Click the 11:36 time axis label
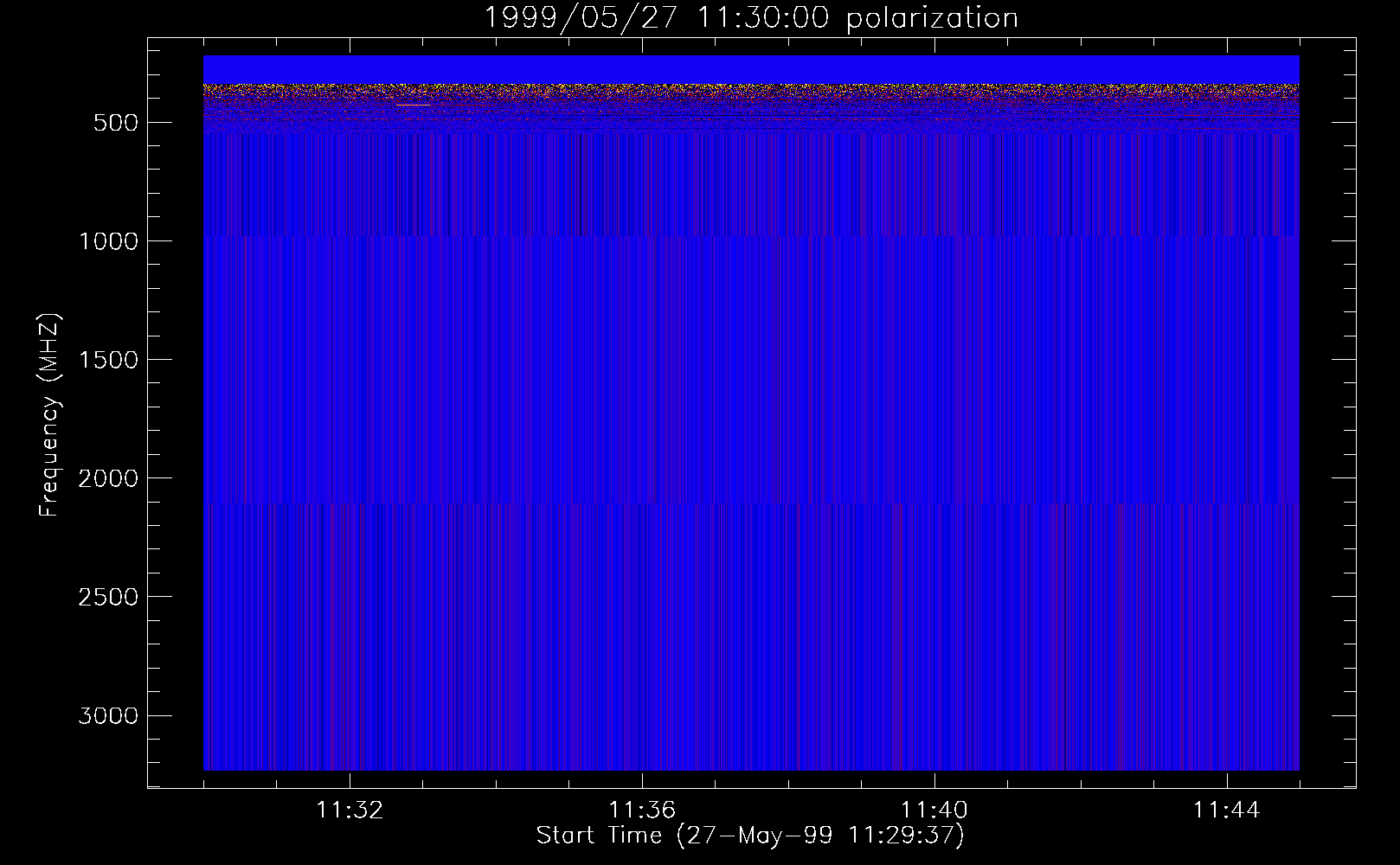This screenshot has height=865, width=1400. pyautogui.click(x=642, y=811)
